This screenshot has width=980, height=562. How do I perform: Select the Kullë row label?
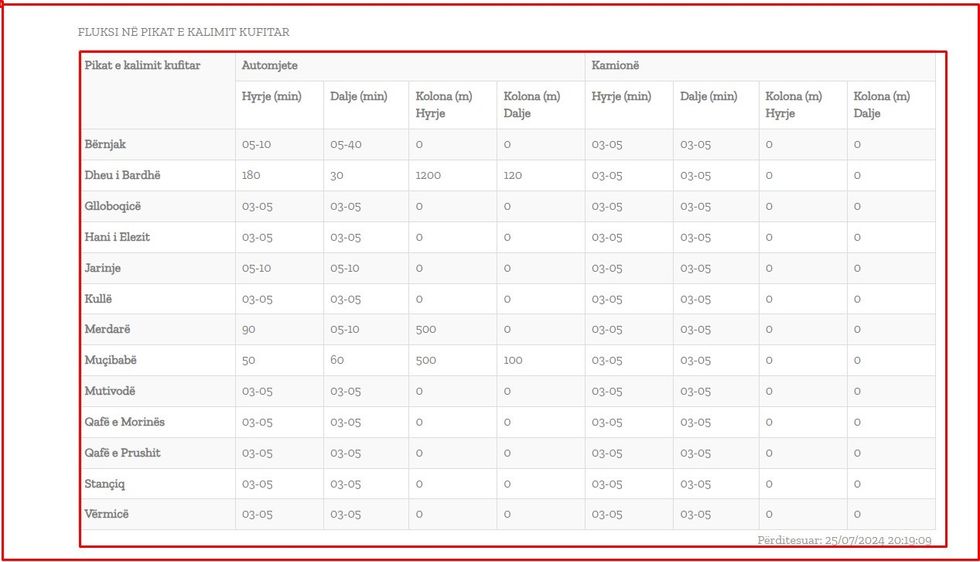[x=101, y=299]
